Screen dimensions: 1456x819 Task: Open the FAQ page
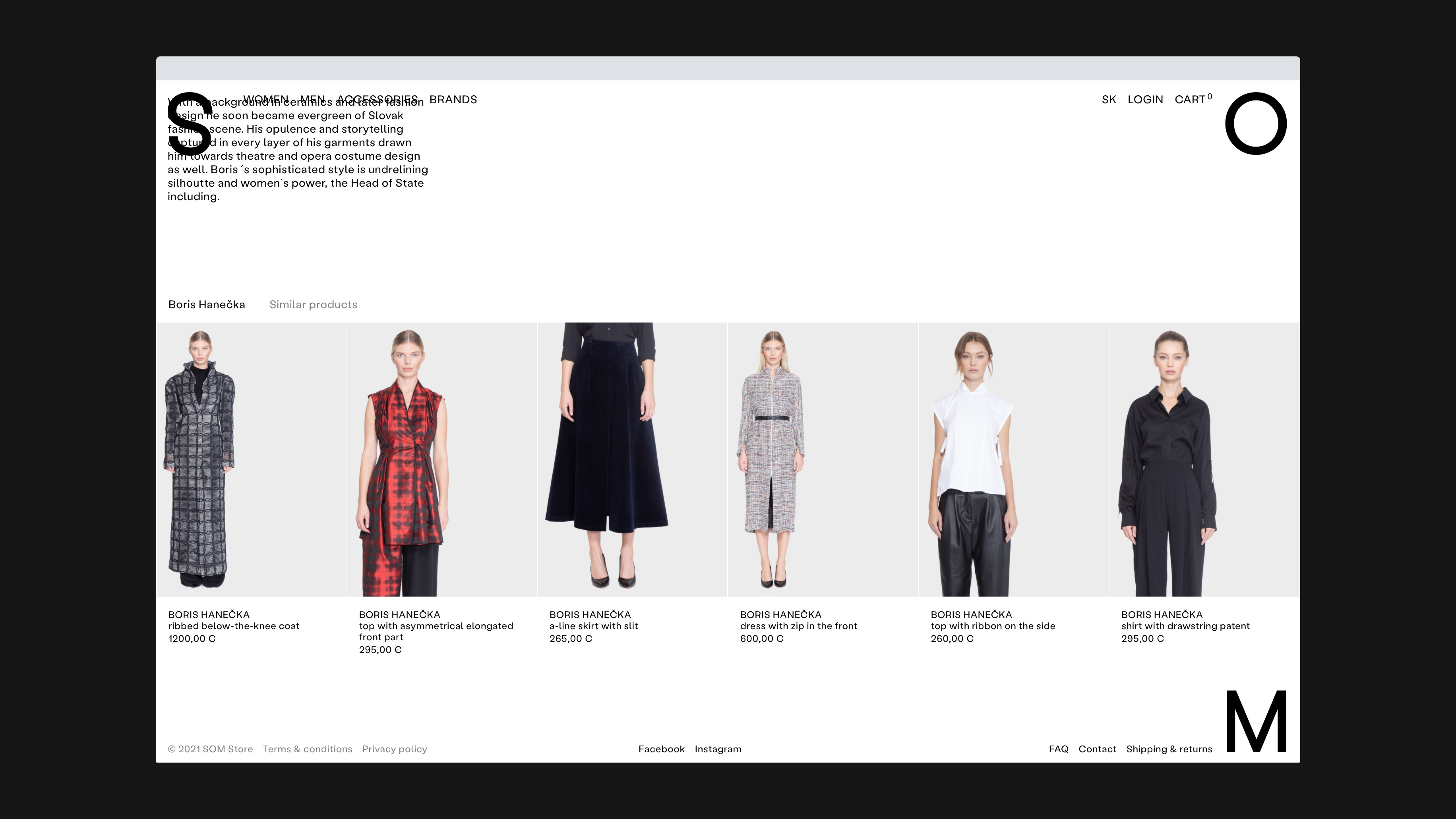(1059, 749)
